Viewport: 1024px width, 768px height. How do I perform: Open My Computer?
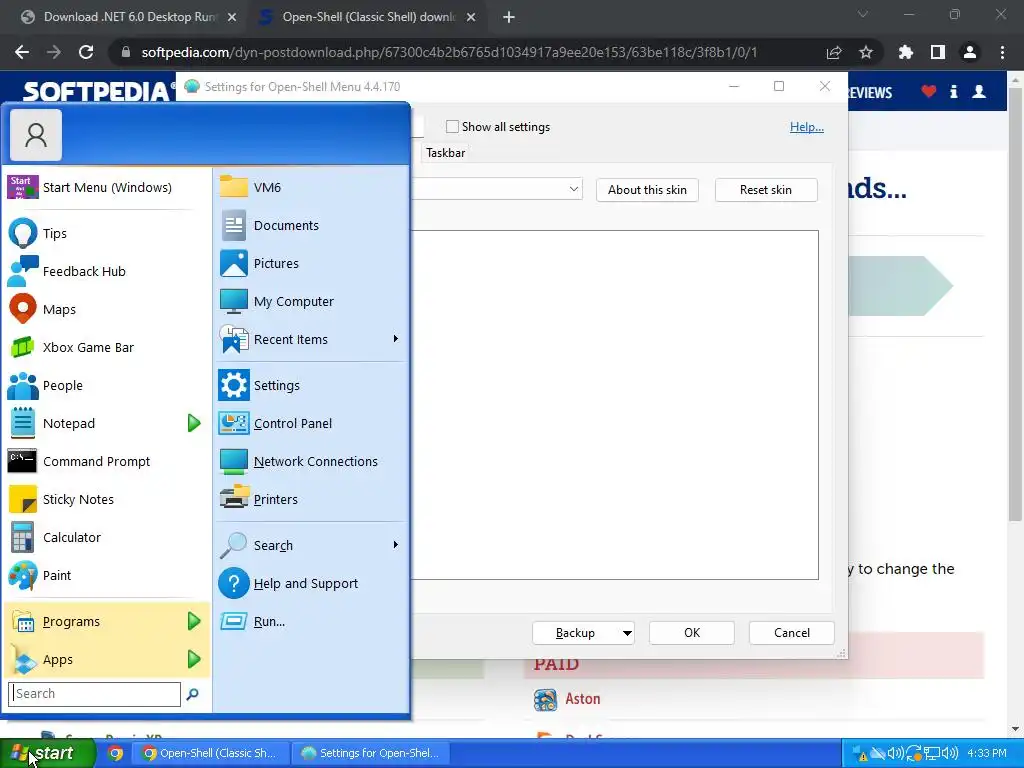311,301
